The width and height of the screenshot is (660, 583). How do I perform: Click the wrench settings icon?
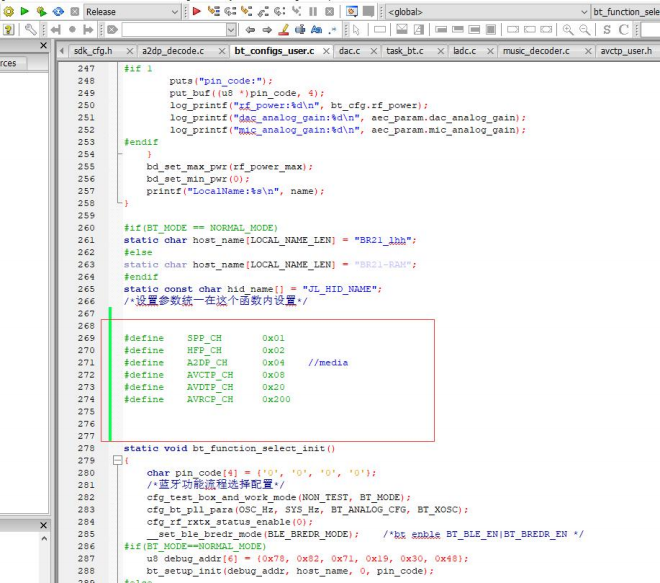30,29
